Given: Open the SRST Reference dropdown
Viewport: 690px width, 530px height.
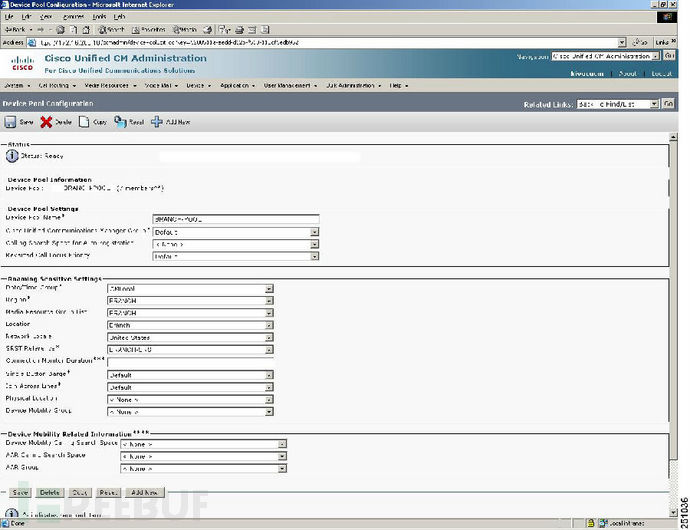Looking at the screenshot, I should pos(190,350).
